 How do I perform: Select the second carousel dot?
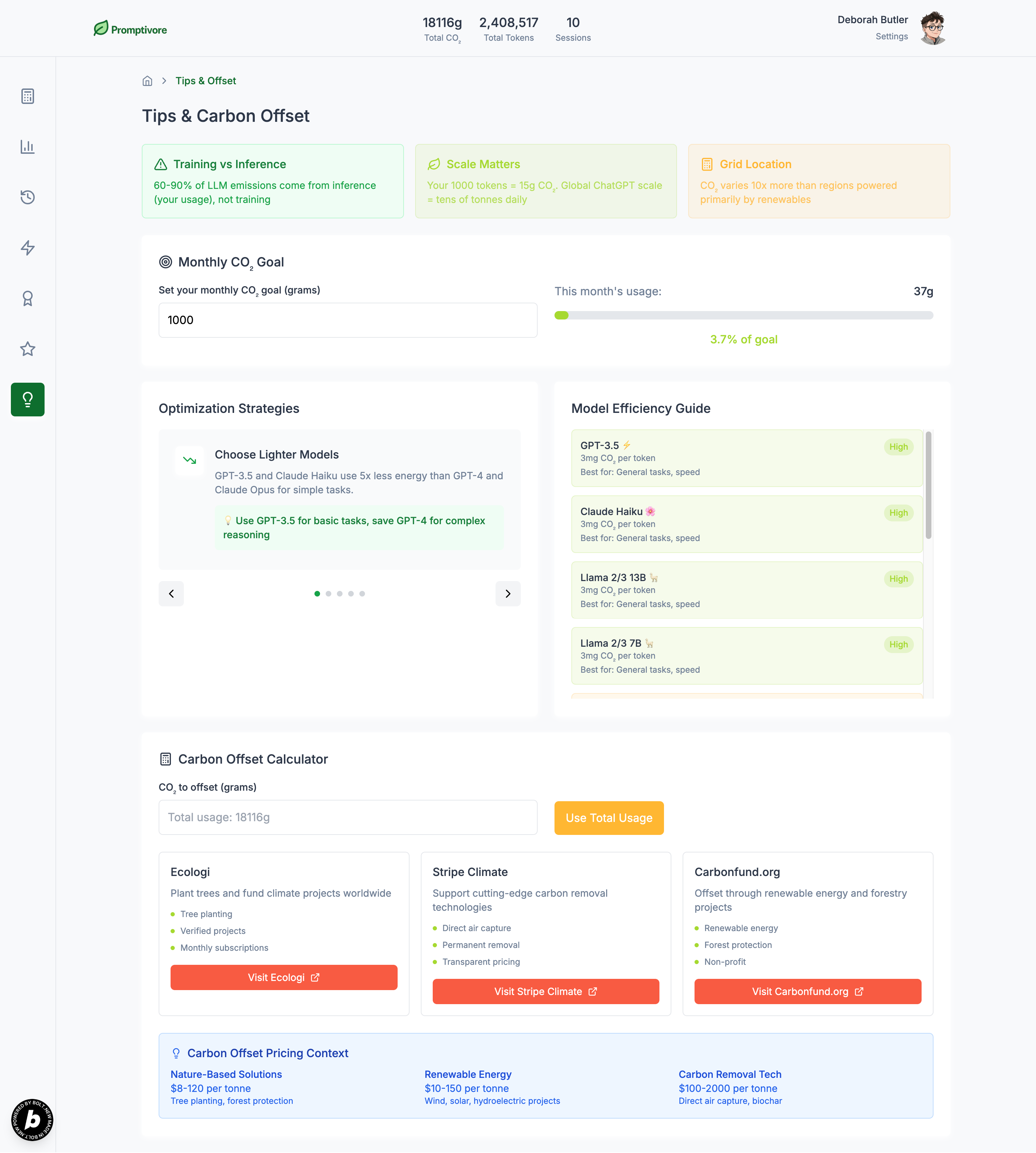[x=328, y=594]
